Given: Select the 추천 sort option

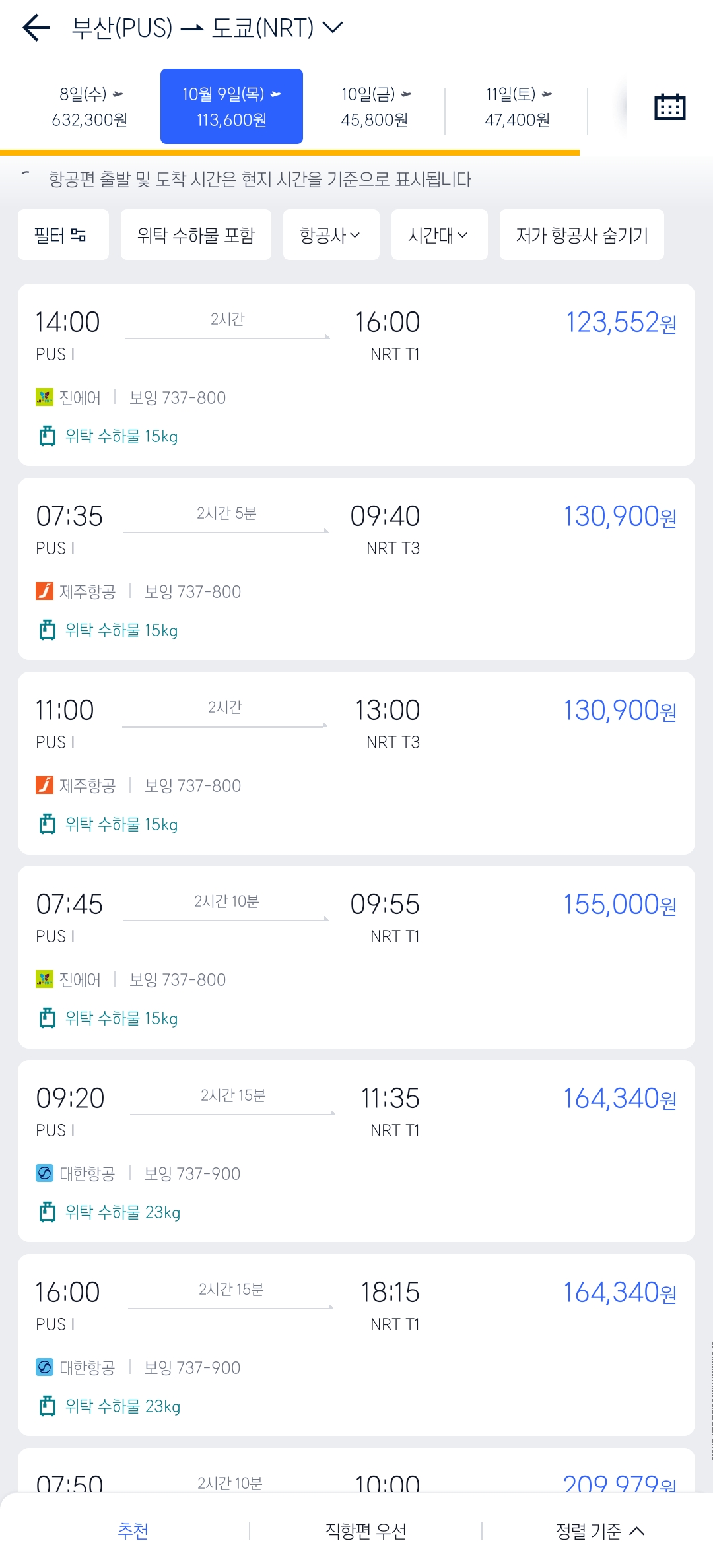Looking at the screenshot, I should pos(133,1531).
